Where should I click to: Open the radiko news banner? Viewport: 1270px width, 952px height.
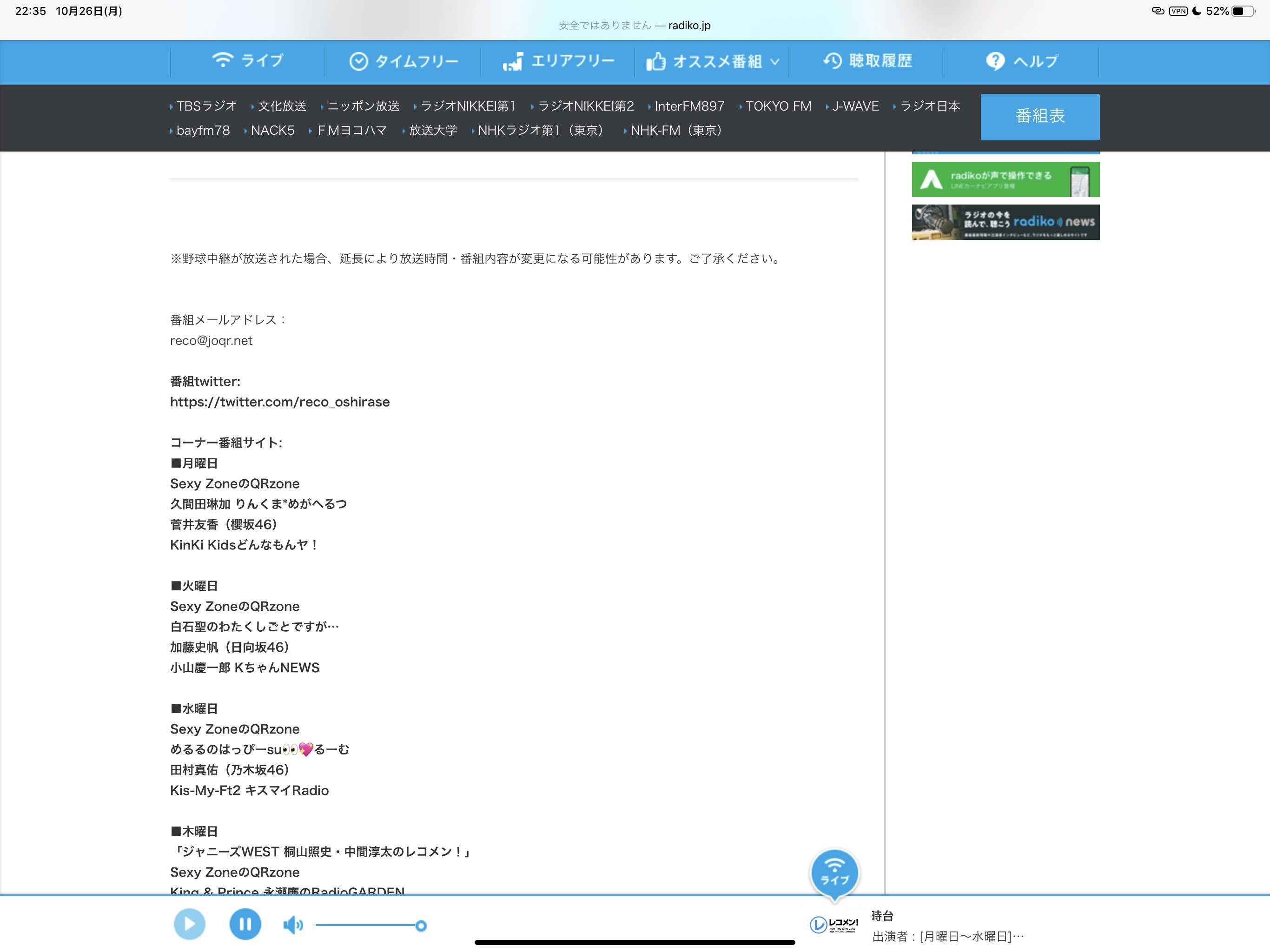click(1005, 222)
